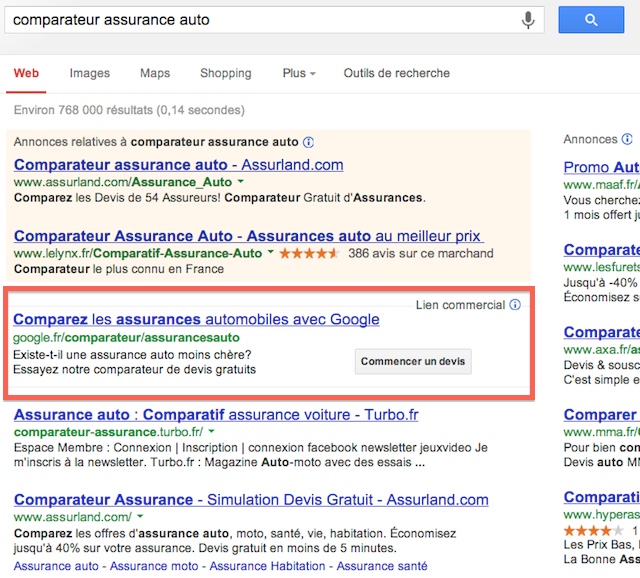Screen dimensions: 640x578
Task: Open 'Comparez les assurances automobiles avec Google'
Action: point(196,319)
